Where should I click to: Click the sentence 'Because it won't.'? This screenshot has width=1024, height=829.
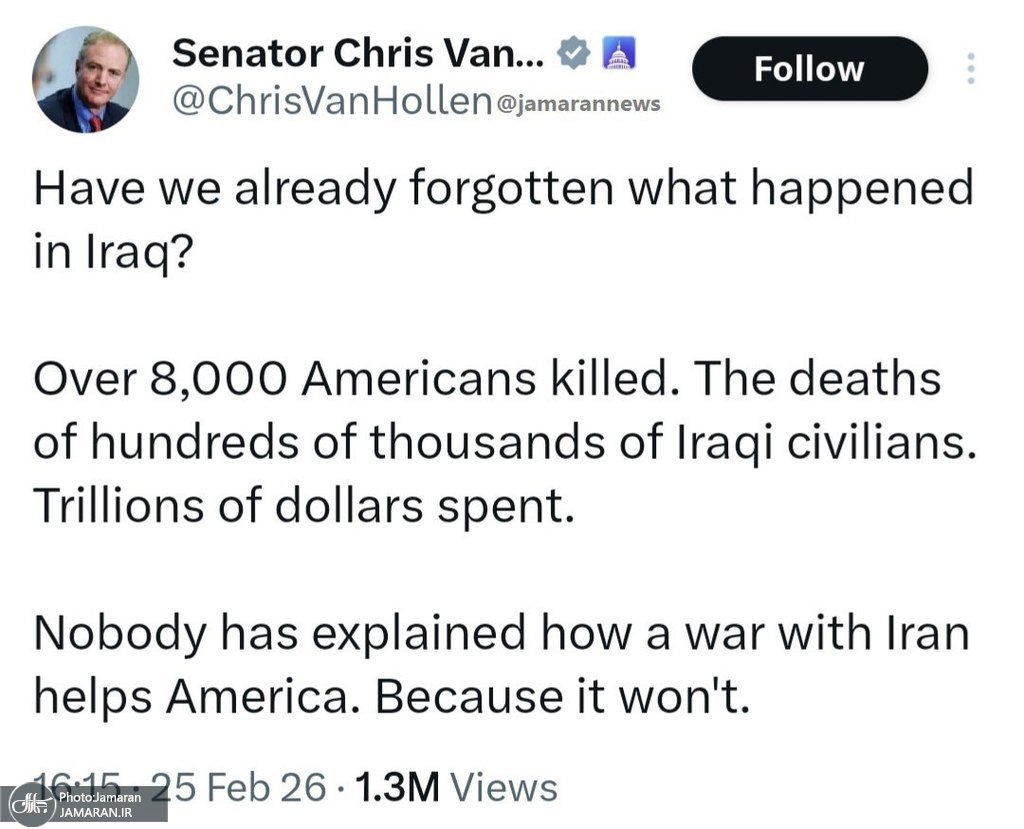point(562,697)
